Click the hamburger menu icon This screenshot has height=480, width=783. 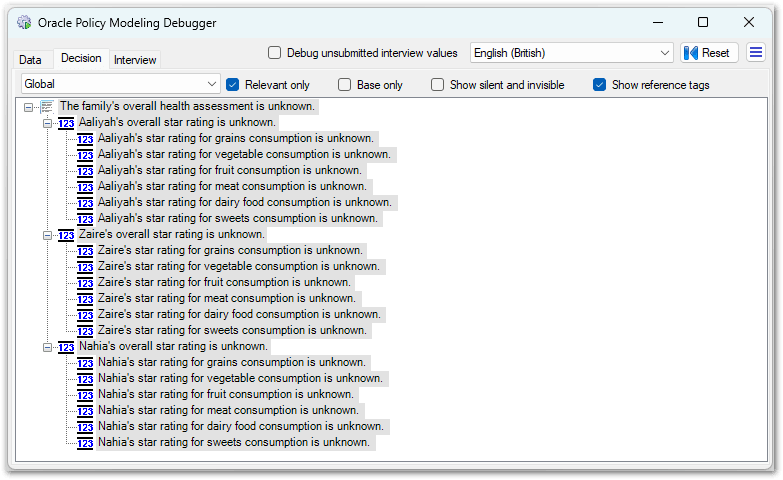756,52
